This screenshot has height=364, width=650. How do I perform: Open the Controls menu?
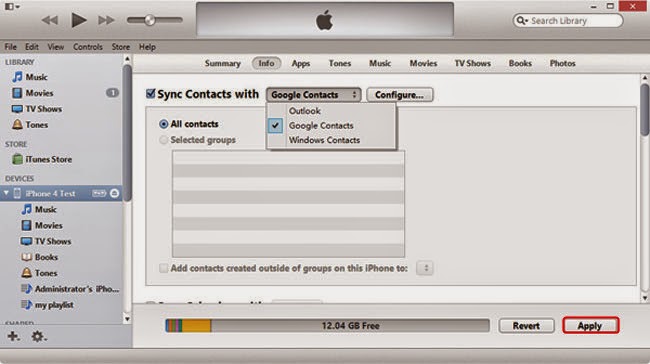(x=87, y=47)
